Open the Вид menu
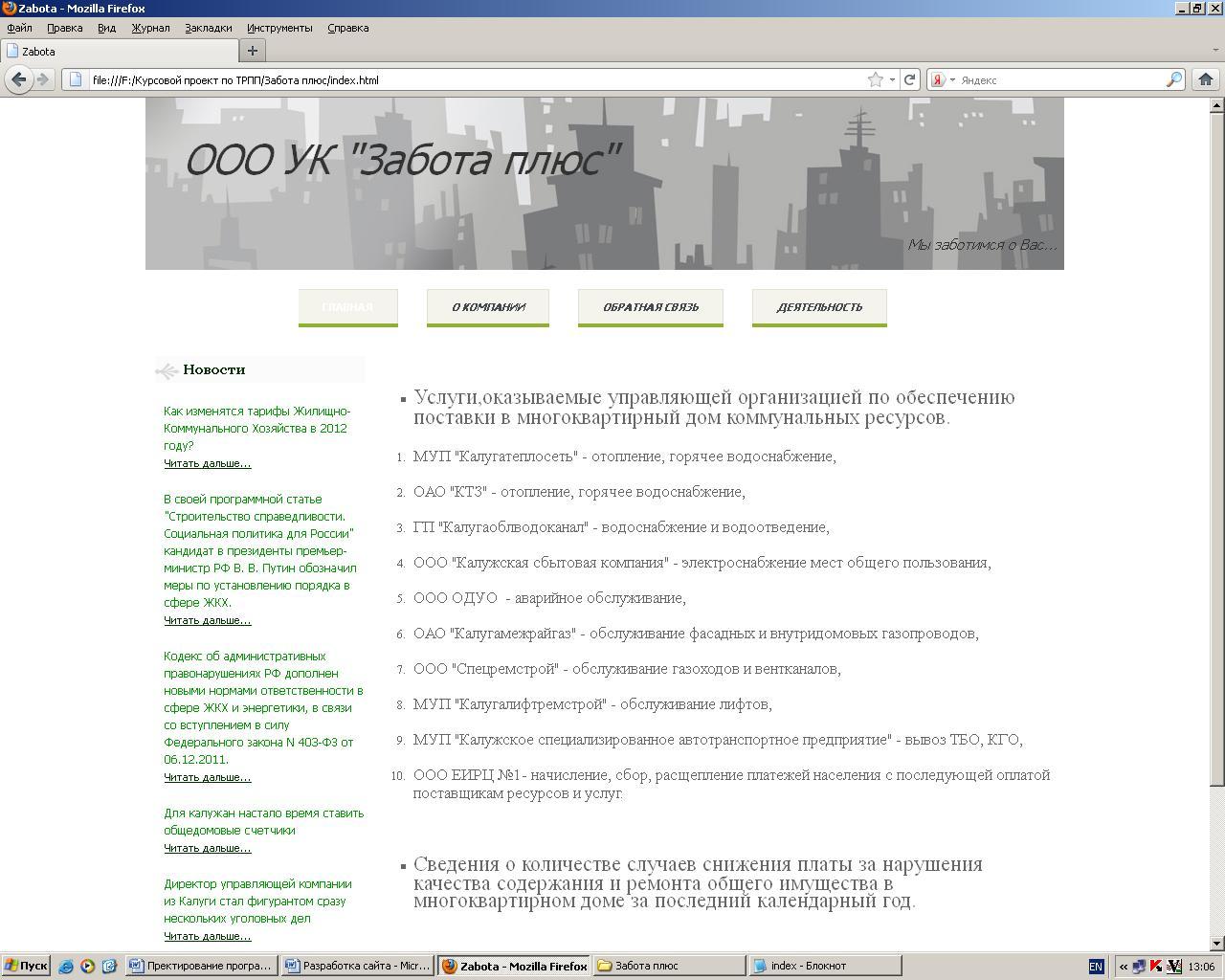Image resolution: width=1225 pixels, height=980 pixels. click(x=106, y=28)
